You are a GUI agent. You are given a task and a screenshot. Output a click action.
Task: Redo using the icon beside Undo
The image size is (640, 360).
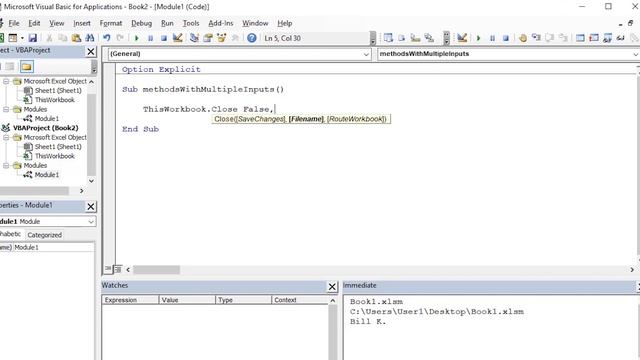pyautogui.click(x=120, y=38)
